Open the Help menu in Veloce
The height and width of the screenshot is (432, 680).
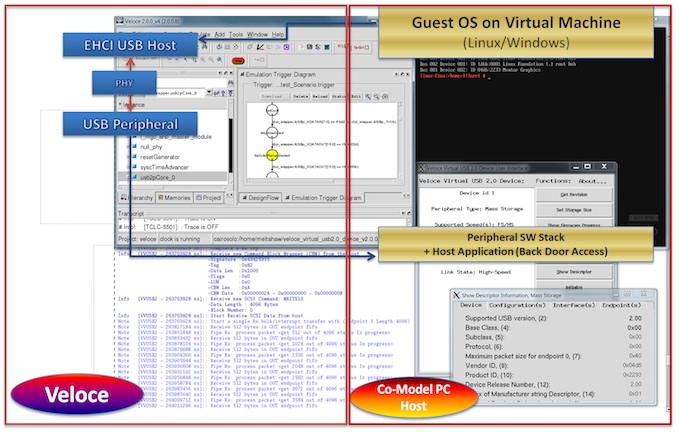click(x=278, y=34)
